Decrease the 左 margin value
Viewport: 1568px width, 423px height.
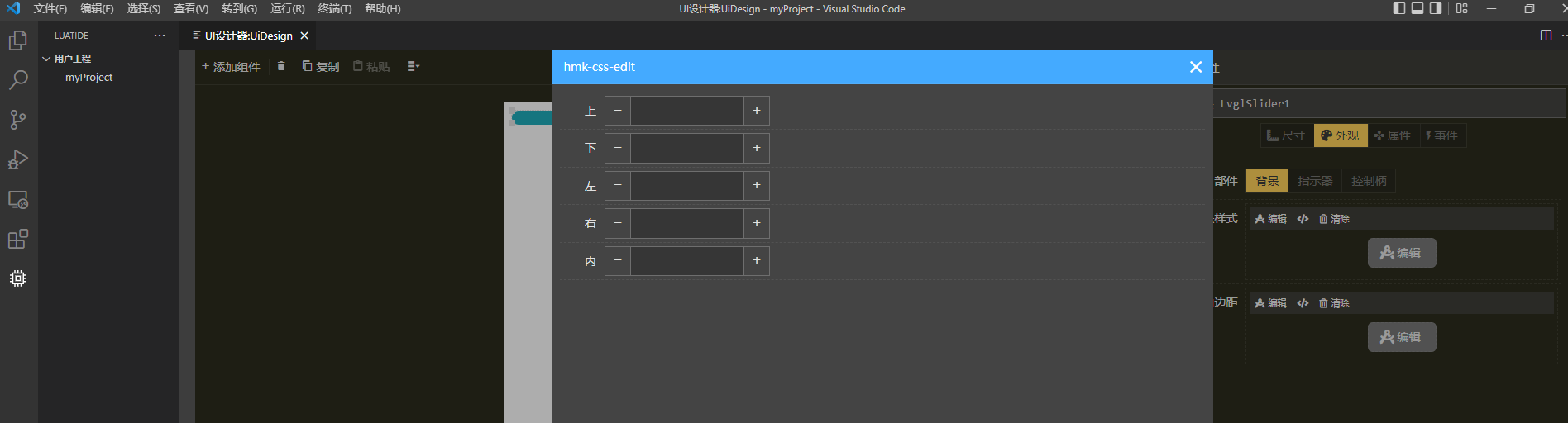pyautogui.click(x=618, y=185)
